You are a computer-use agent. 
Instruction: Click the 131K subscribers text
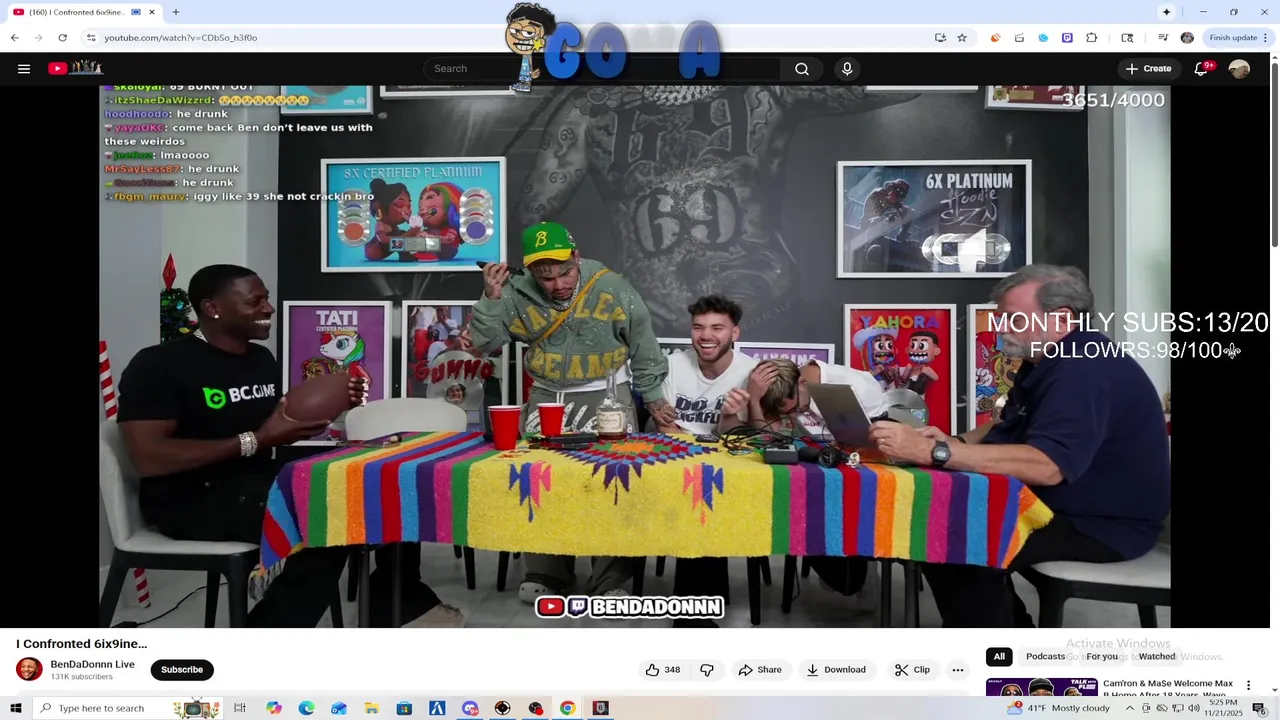point(82,677)
